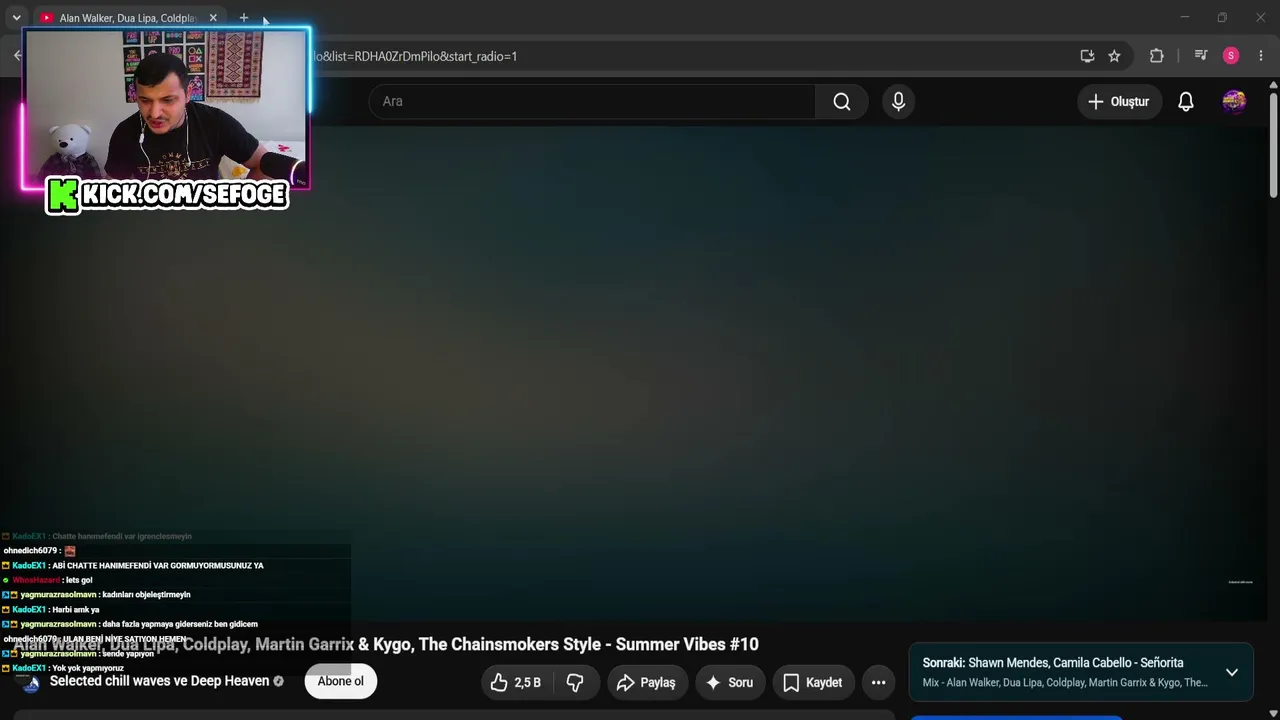Open a new browser tab
Screen dimensions: 1280x720
click(x=243, y=18)
